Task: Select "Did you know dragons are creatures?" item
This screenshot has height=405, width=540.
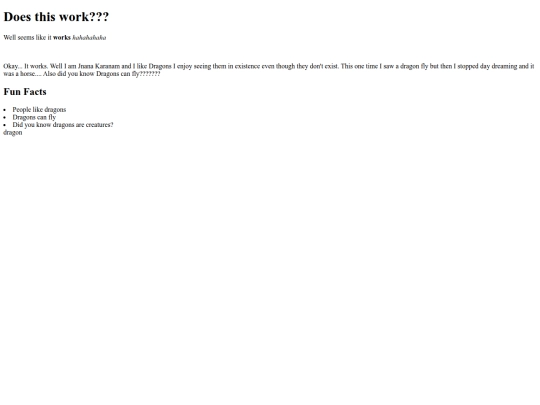Action: [63, 125]
